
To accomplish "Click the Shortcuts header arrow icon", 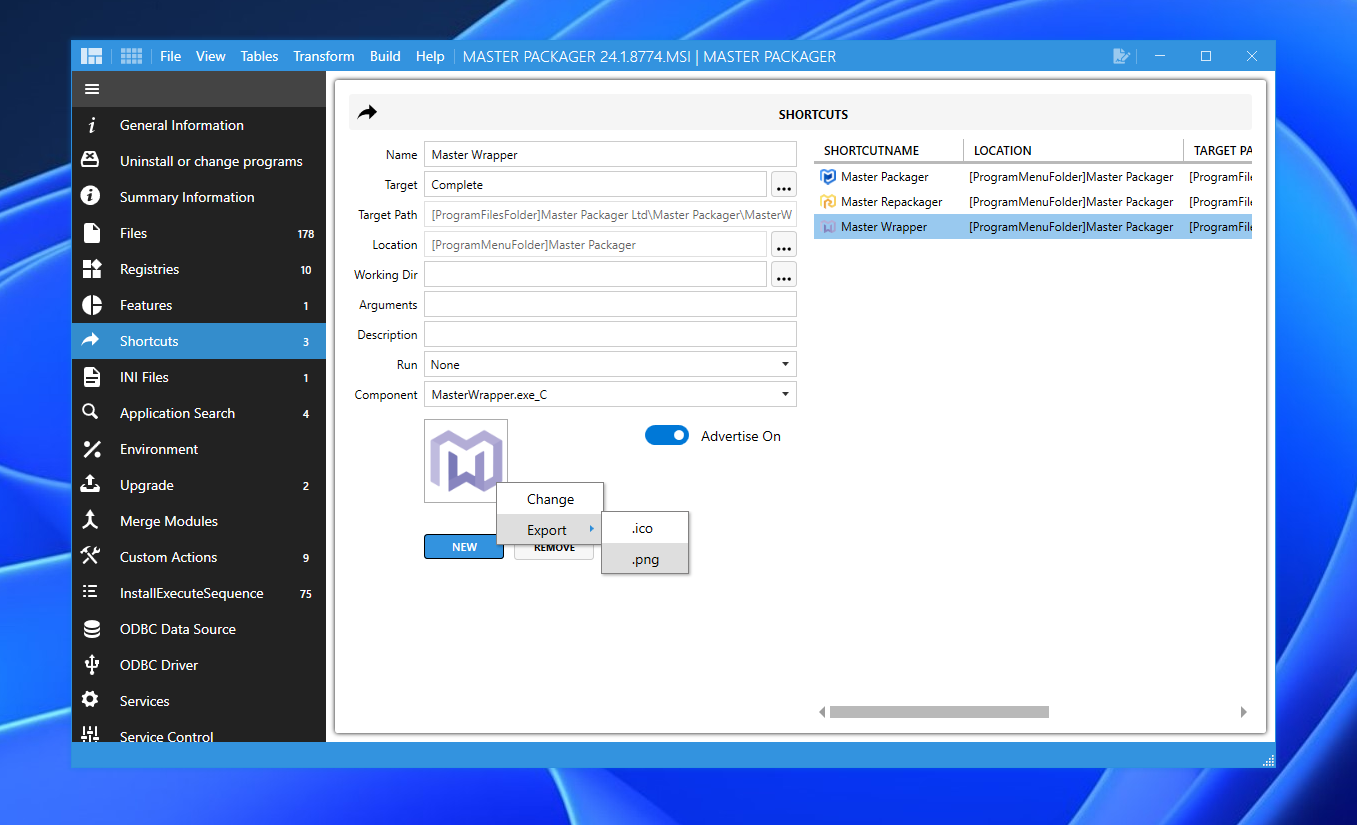I will coord(368,113).
